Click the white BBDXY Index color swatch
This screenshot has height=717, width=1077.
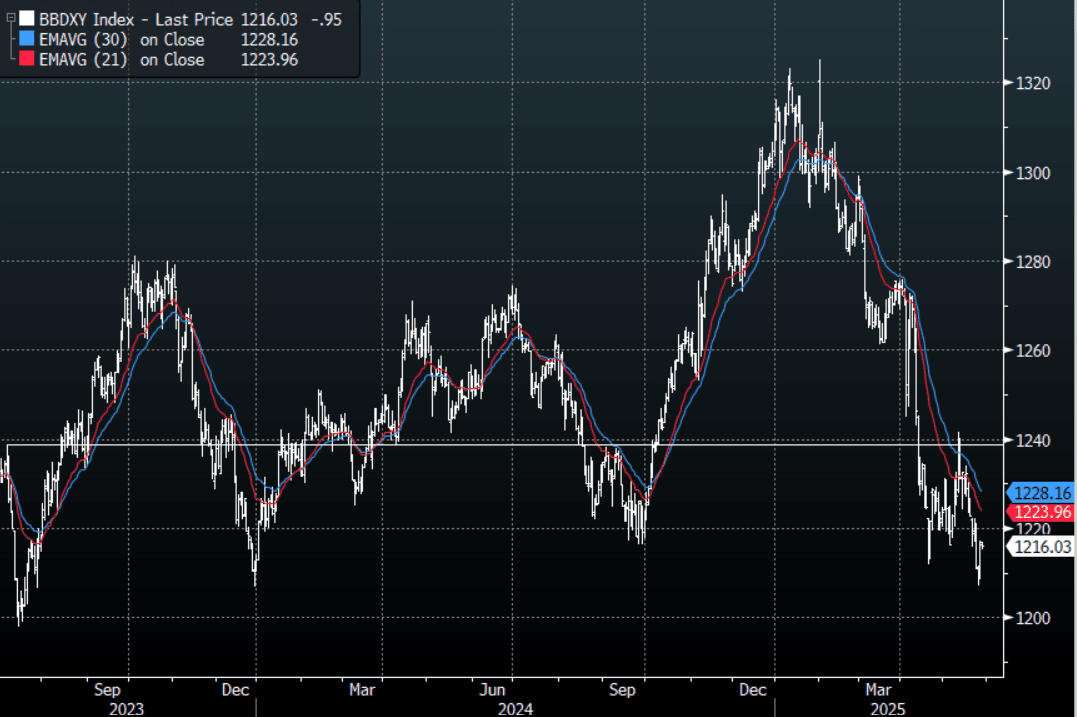click(27, 20)
